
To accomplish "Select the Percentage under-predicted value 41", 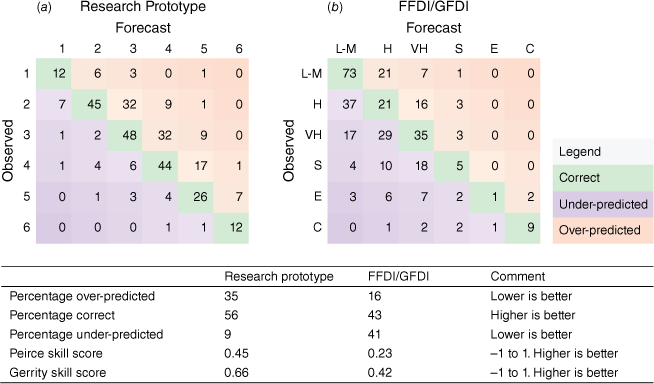I will point(374,334).
